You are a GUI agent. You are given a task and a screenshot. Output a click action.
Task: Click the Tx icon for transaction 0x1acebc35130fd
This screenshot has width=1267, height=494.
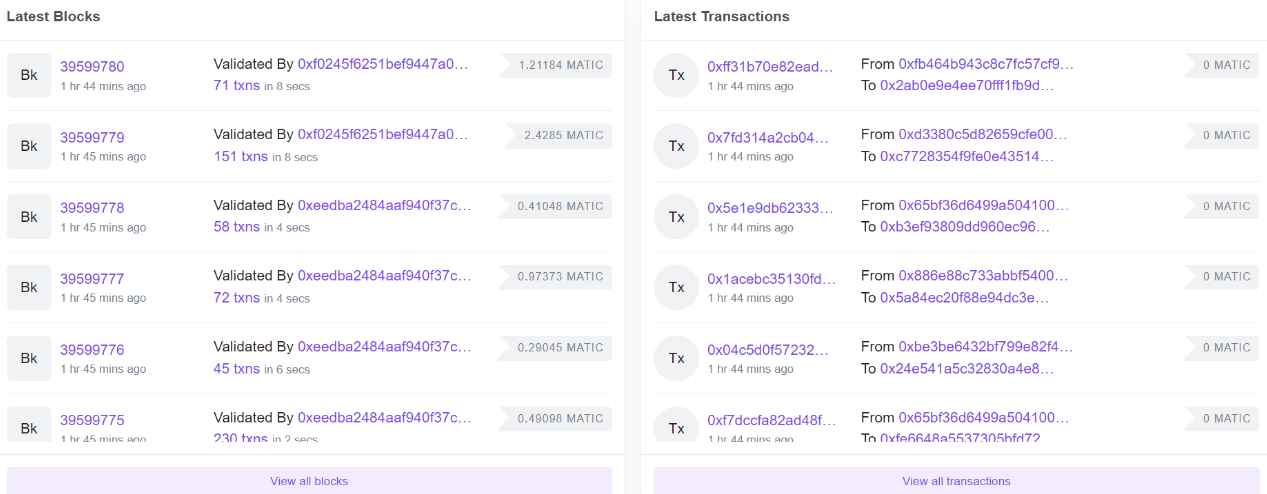click(x=676, y=288)
